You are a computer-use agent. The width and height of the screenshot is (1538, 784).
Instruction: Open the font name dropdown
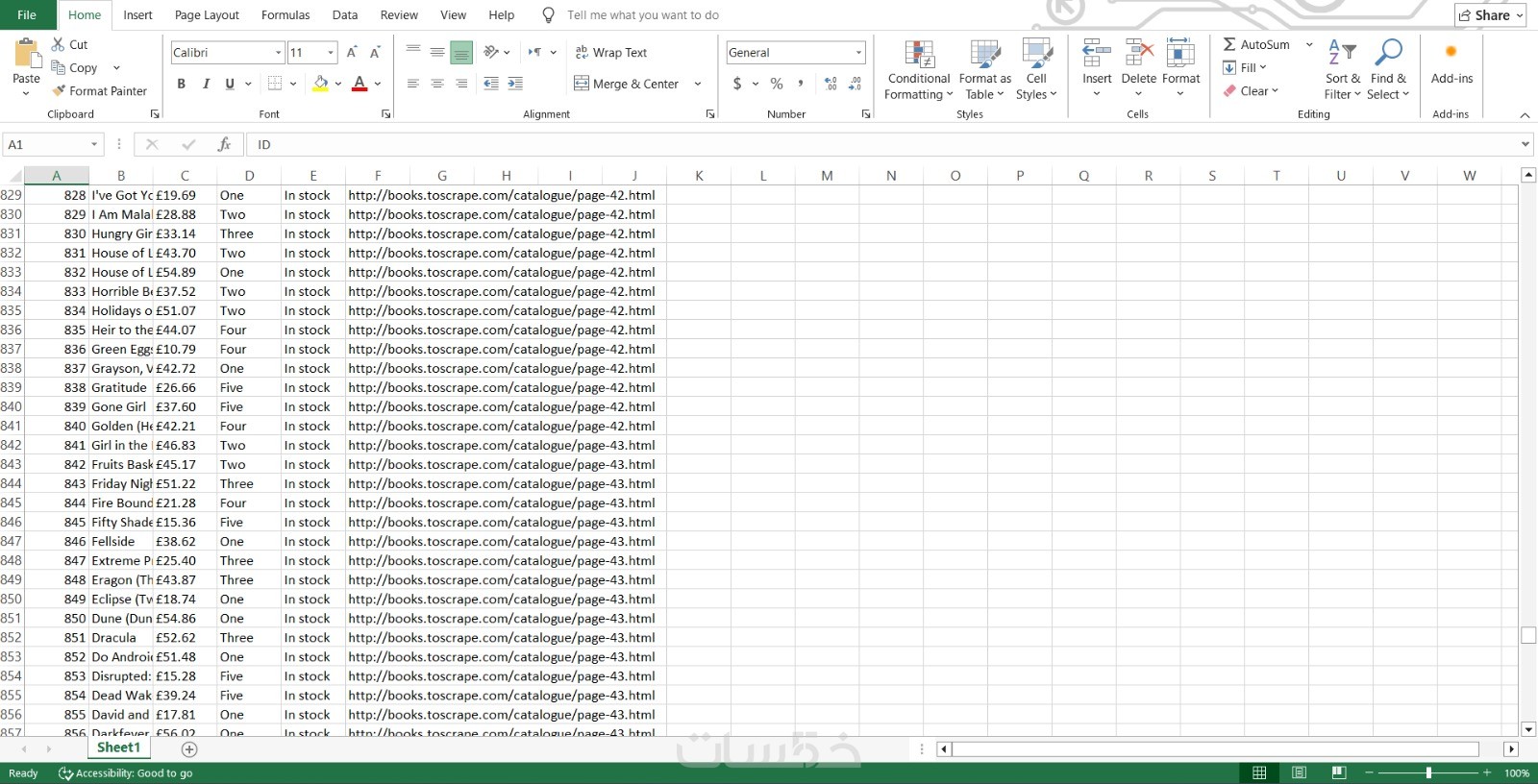point(278,53)
